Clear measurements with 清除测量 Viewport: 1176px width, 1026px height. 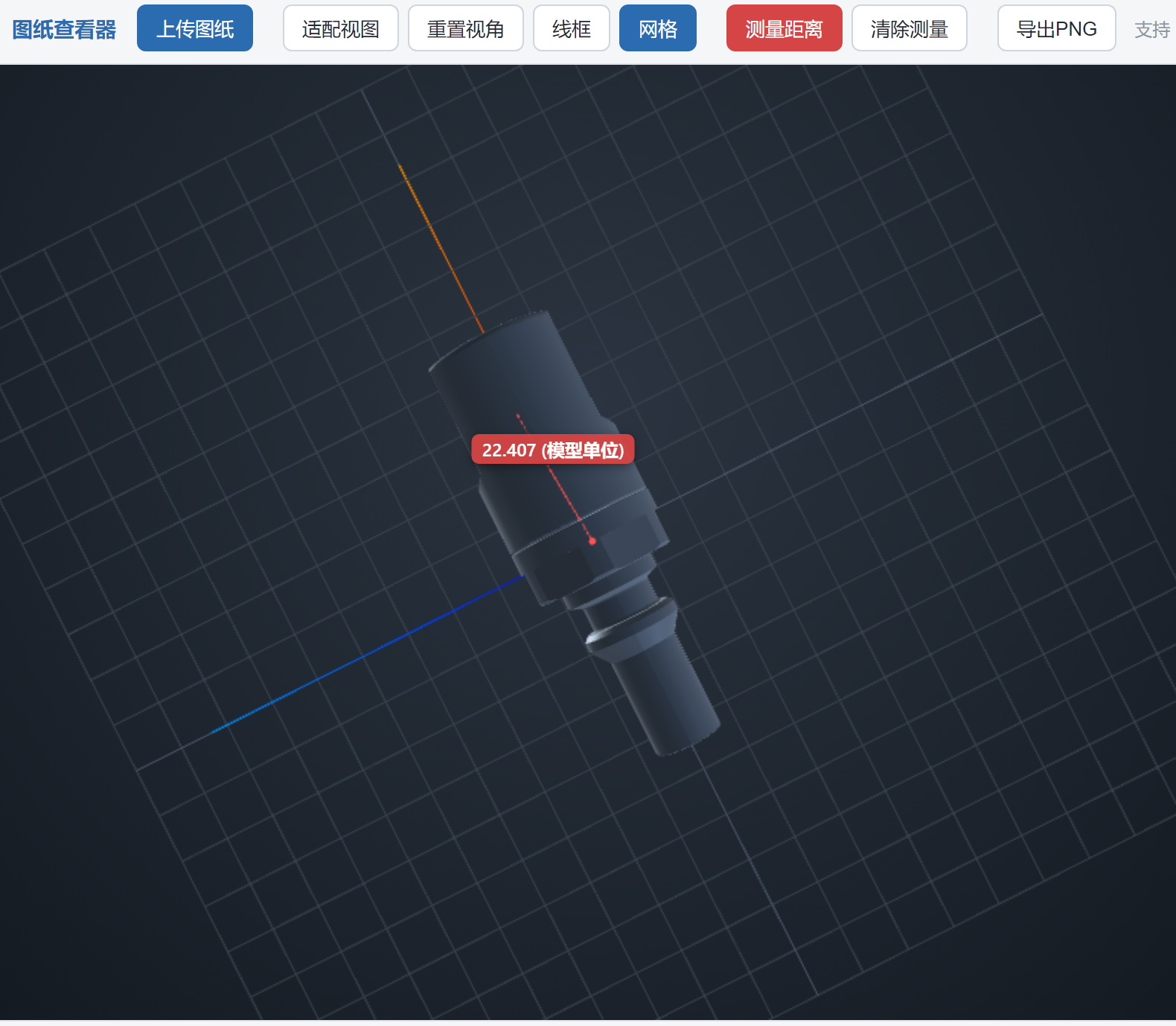[x=910, y=28]
